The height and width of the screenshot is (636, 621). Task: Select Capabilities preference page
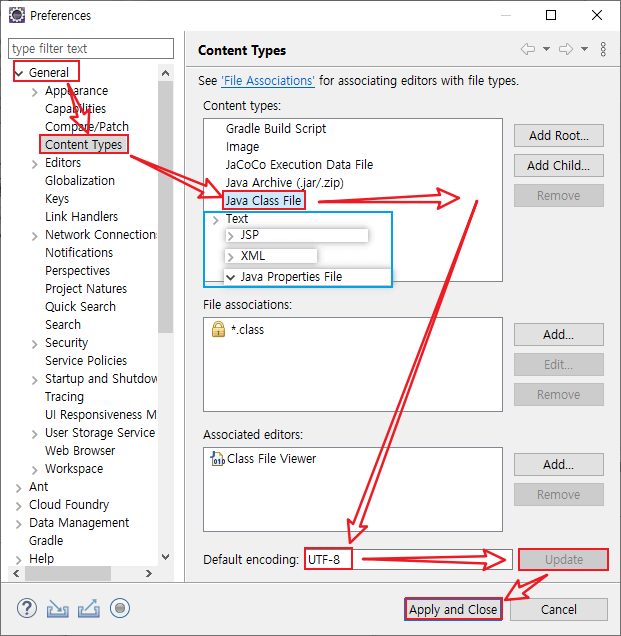pyautogui.click(x=75, y=109)
